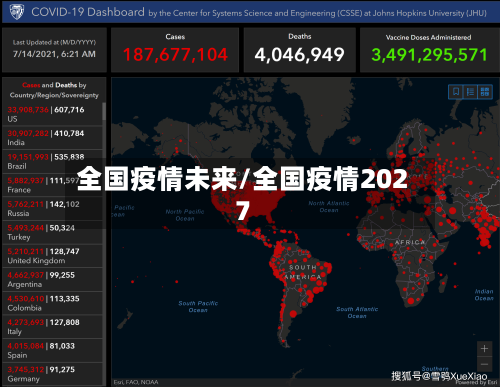Zoom in the map with plus button

coord(484,349)
